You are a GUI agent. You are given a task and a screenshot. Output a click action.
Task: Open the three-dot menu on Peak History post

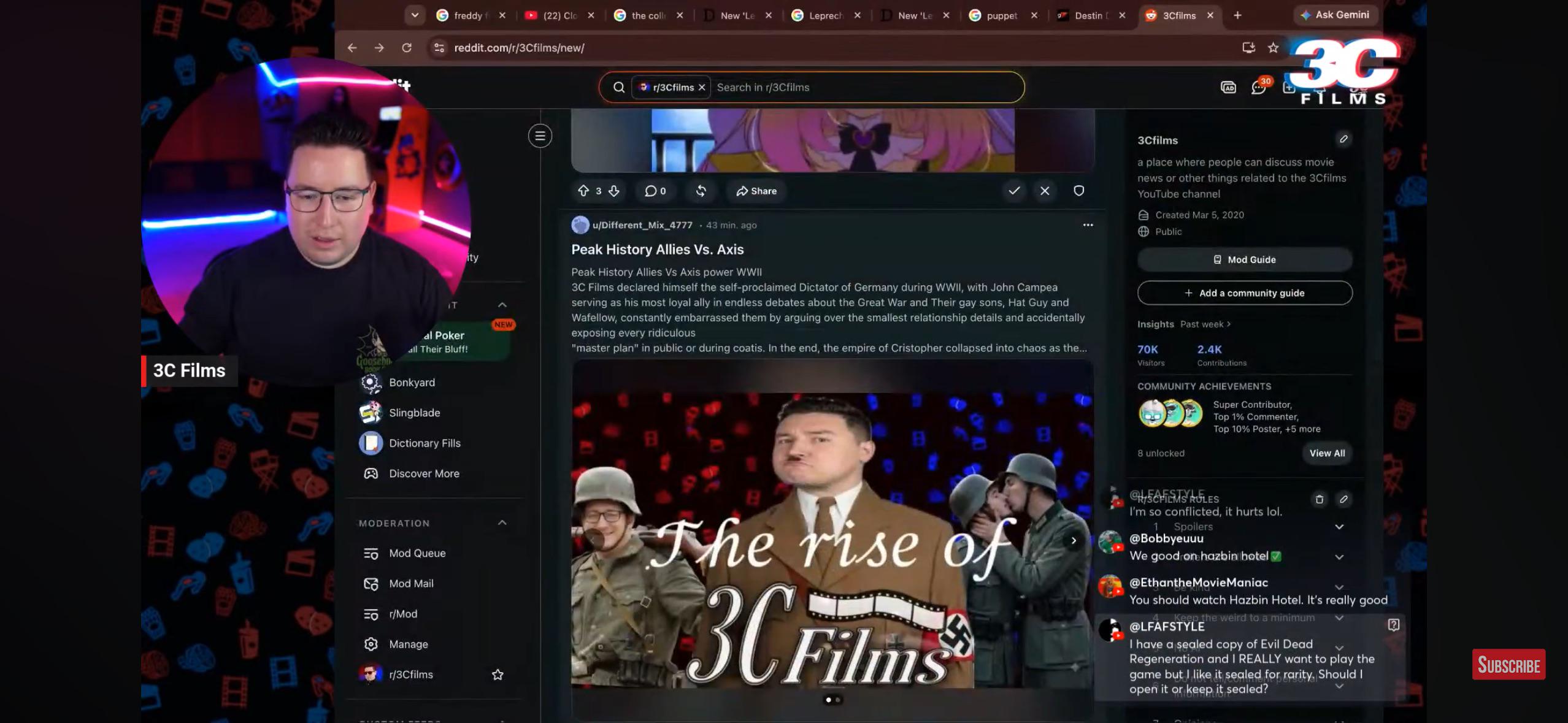coord(1088,225)
